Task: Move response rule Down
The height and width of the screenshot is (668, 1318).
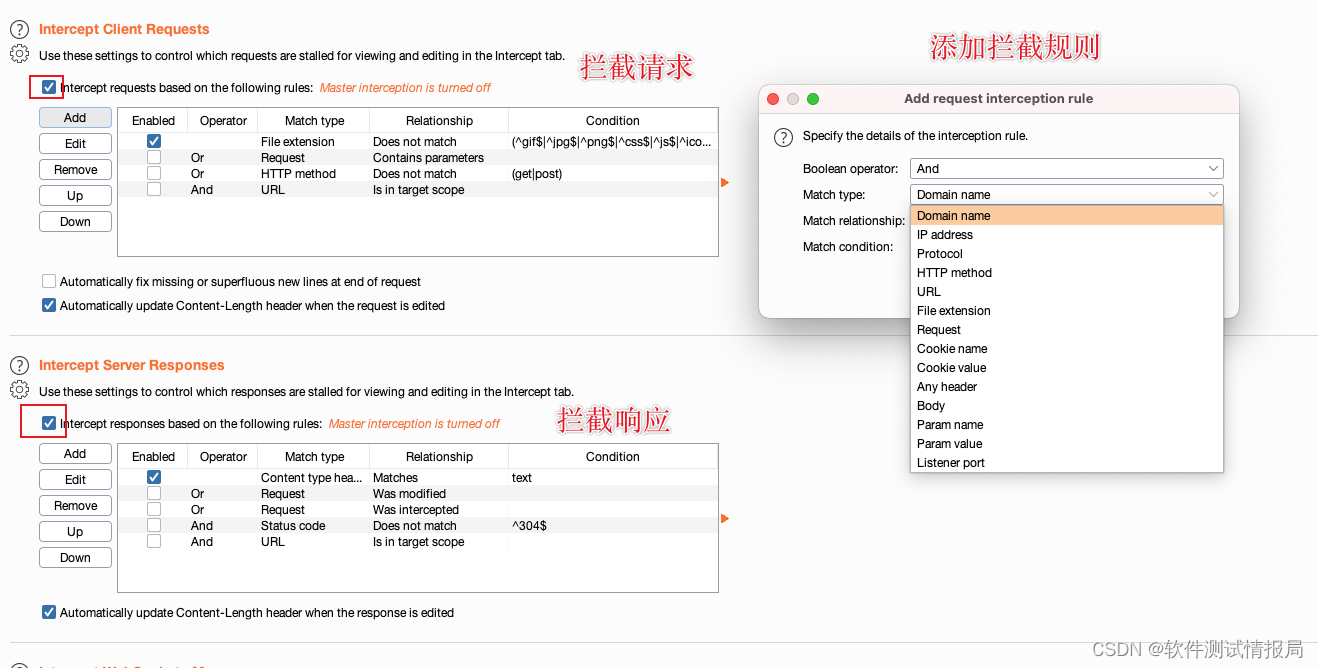Action: (x=75, y=558)
